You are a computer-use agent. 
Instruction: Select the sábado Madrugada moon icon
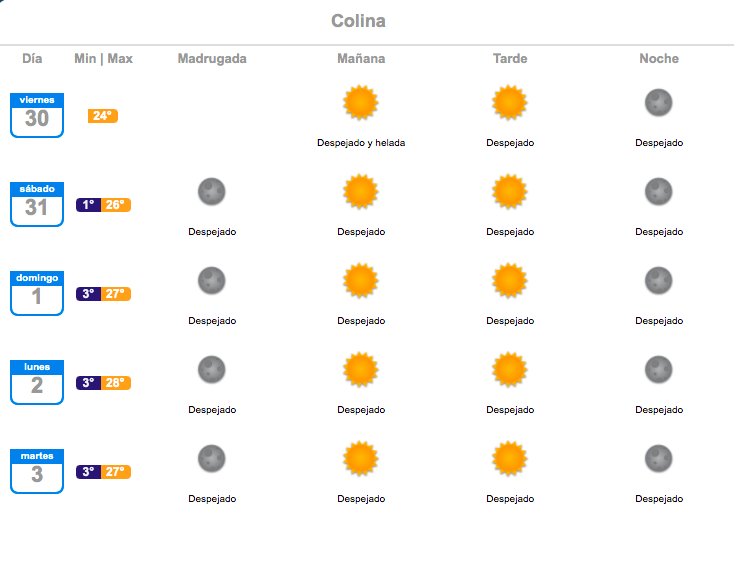tap(212, 192)
